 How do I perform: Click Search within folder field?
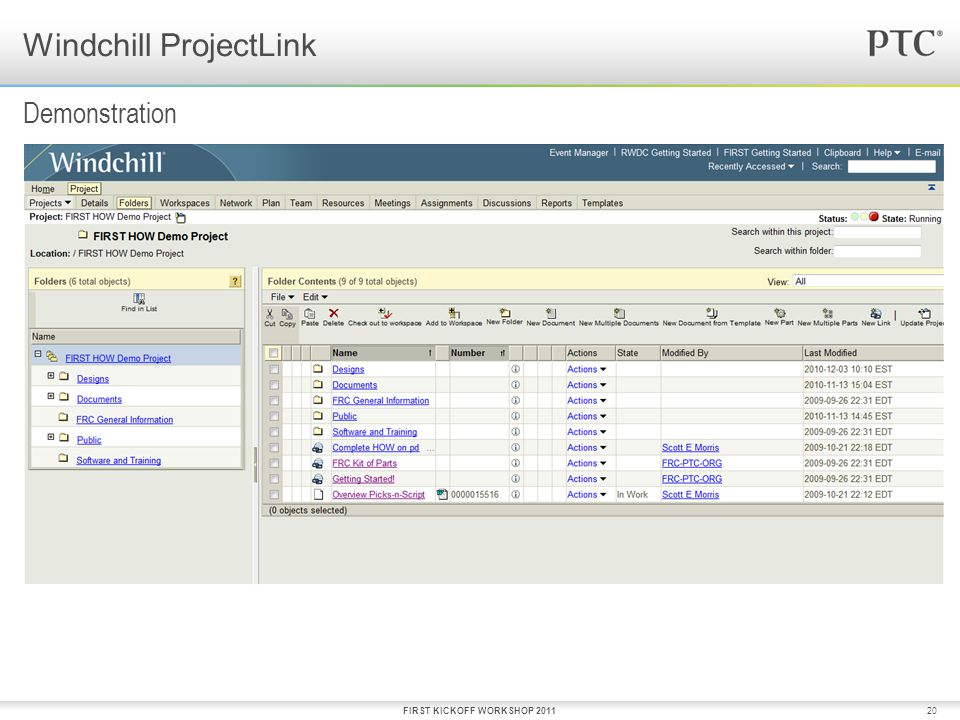tap(877, 251)
